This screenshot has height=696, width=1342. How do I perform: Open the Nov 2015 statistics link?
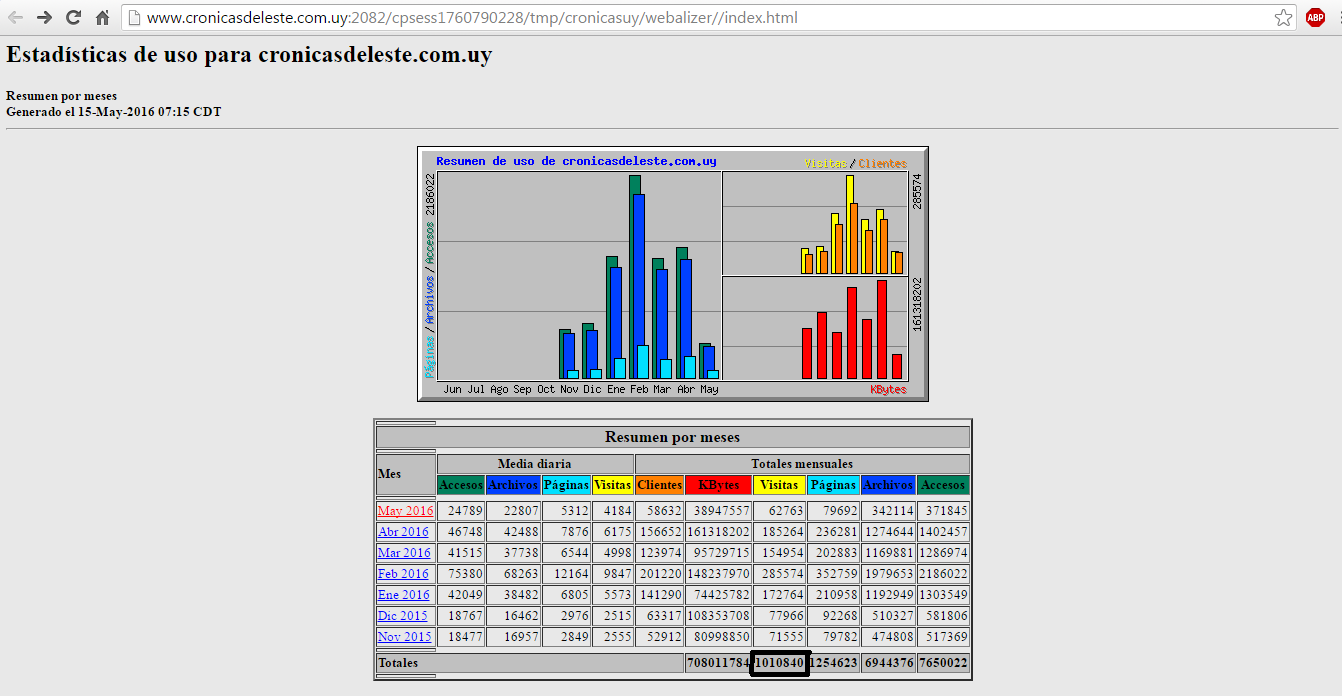click(x=404, y=637)
